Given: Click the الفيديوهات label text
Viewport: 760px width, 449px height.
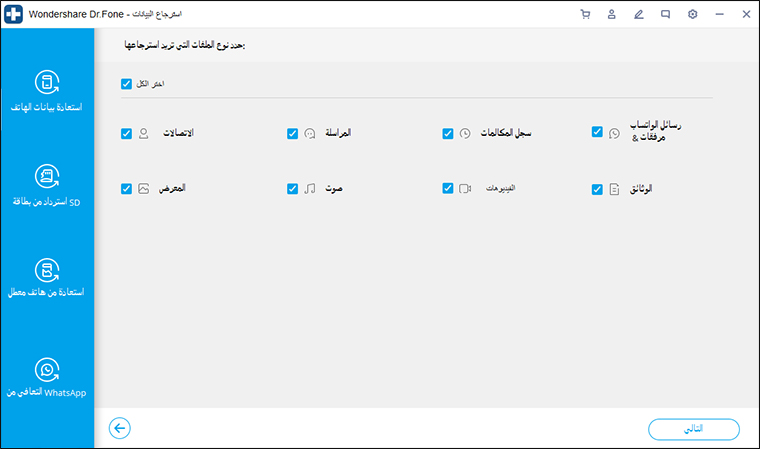Looking at the screenshot, I should point(501,188).
